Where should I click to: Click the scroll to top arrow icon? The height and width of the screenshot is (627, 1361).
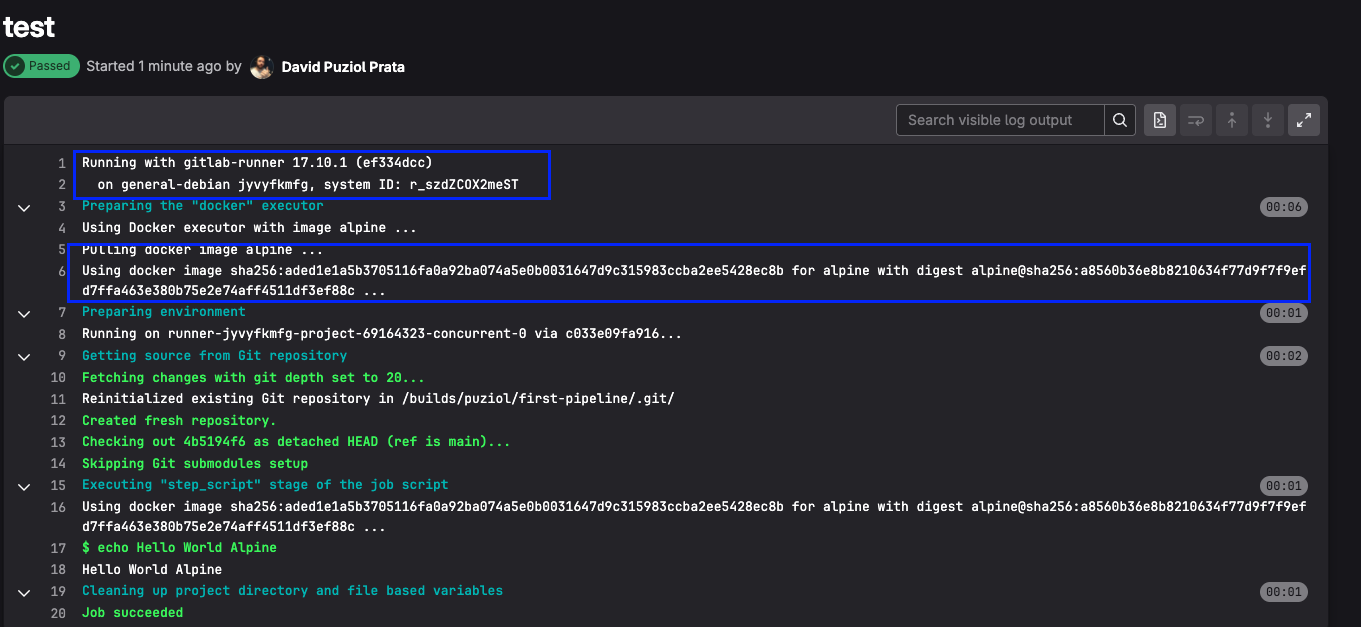1232,120
